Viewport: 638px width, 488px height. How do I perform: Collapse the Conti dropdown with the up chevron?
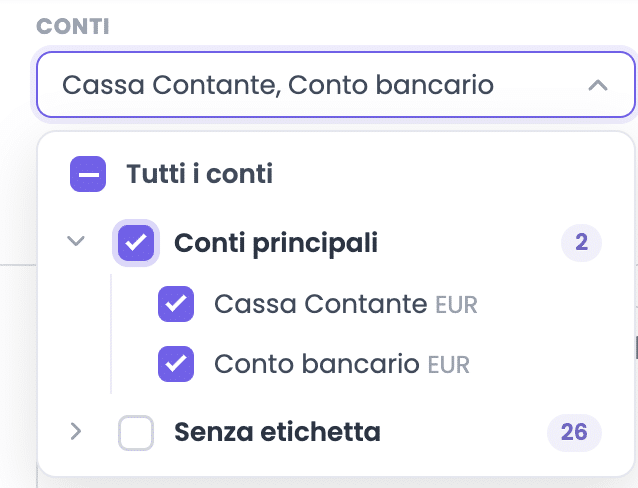tap(597, 85)
